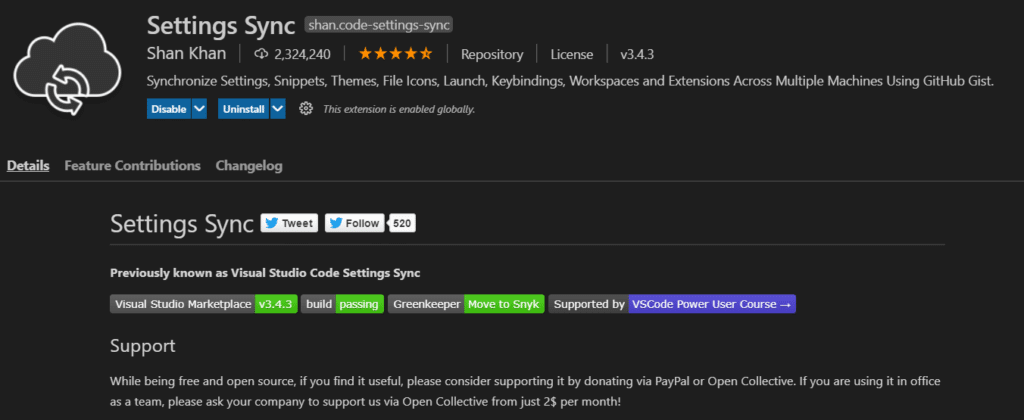The width and height of the screenshot is (1024, 420).
Task: Open the License link
Action: 571,55
